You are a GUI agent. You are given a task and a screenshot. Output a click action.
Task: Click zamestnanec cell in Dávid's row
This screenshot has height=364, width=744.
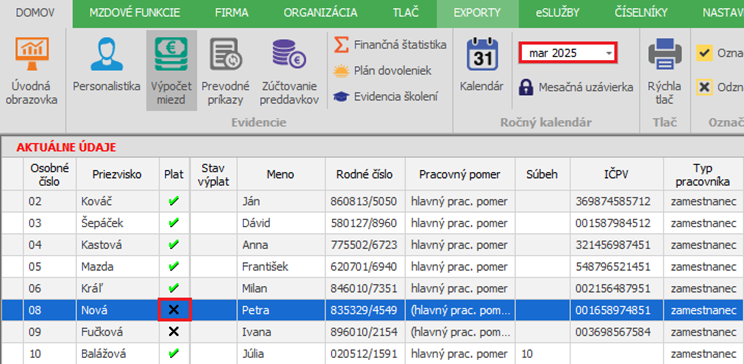tap(703, 224)
